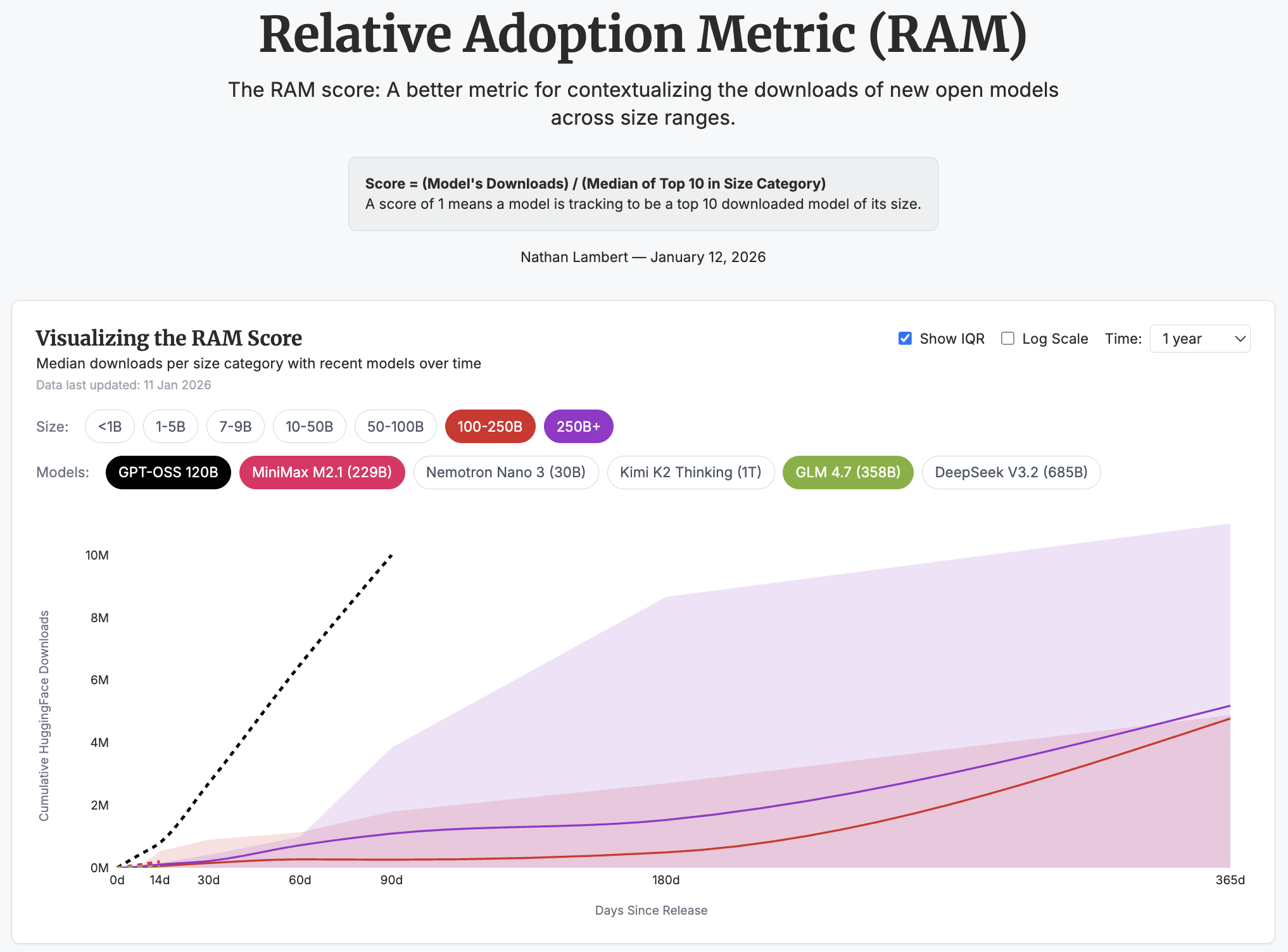Enable the Nemotron Nano 3 (30B) model
The image size is (1288, 952).
[x=506, y=472]
